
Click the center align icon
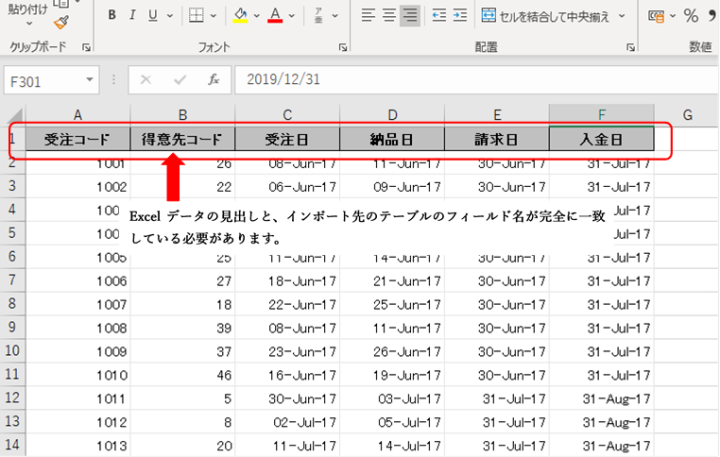(x=389, y=16)
